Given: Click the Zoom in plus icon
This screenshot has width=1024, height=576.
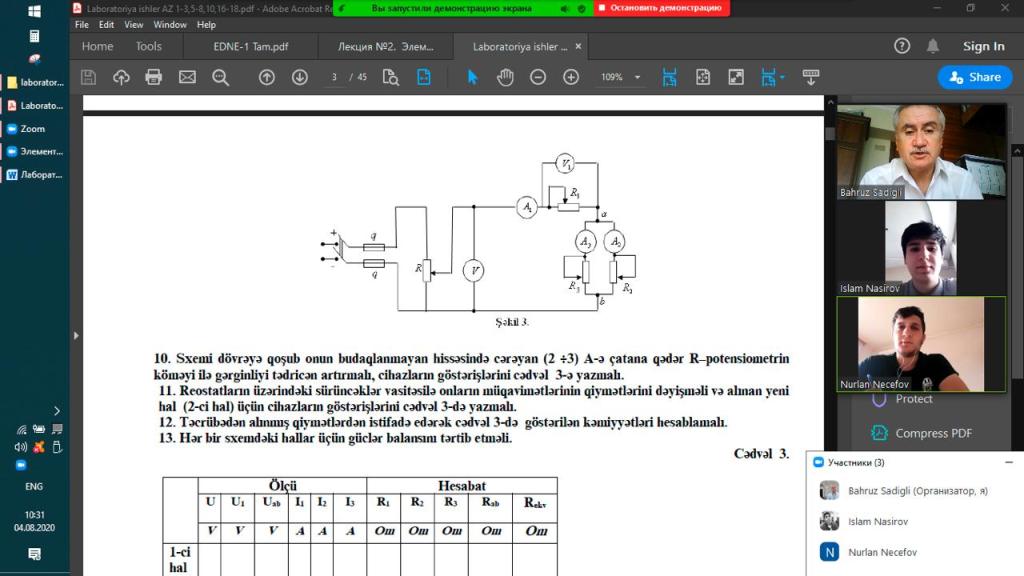Looking at the screenshot, I should 571,77.
